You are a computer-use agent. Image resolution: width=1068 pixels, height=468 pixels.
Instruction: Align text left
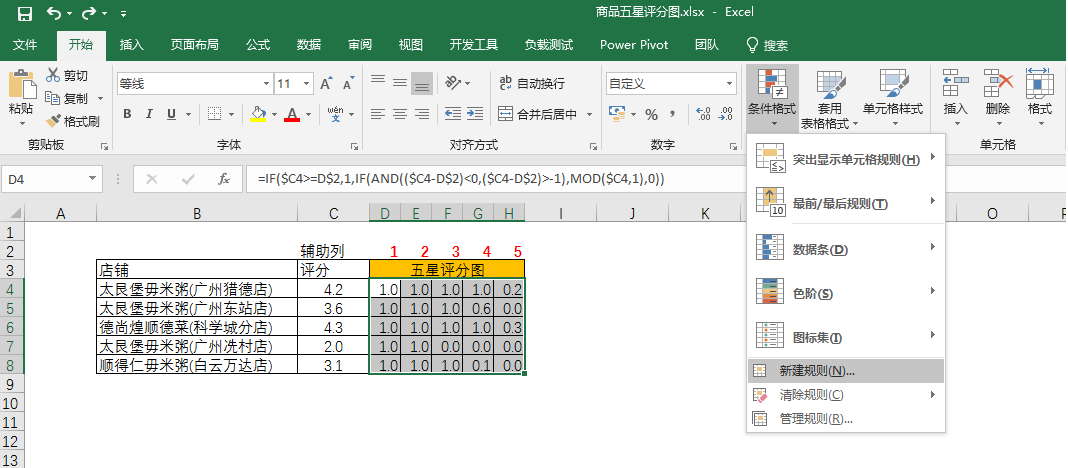click(x=378, y=114)
